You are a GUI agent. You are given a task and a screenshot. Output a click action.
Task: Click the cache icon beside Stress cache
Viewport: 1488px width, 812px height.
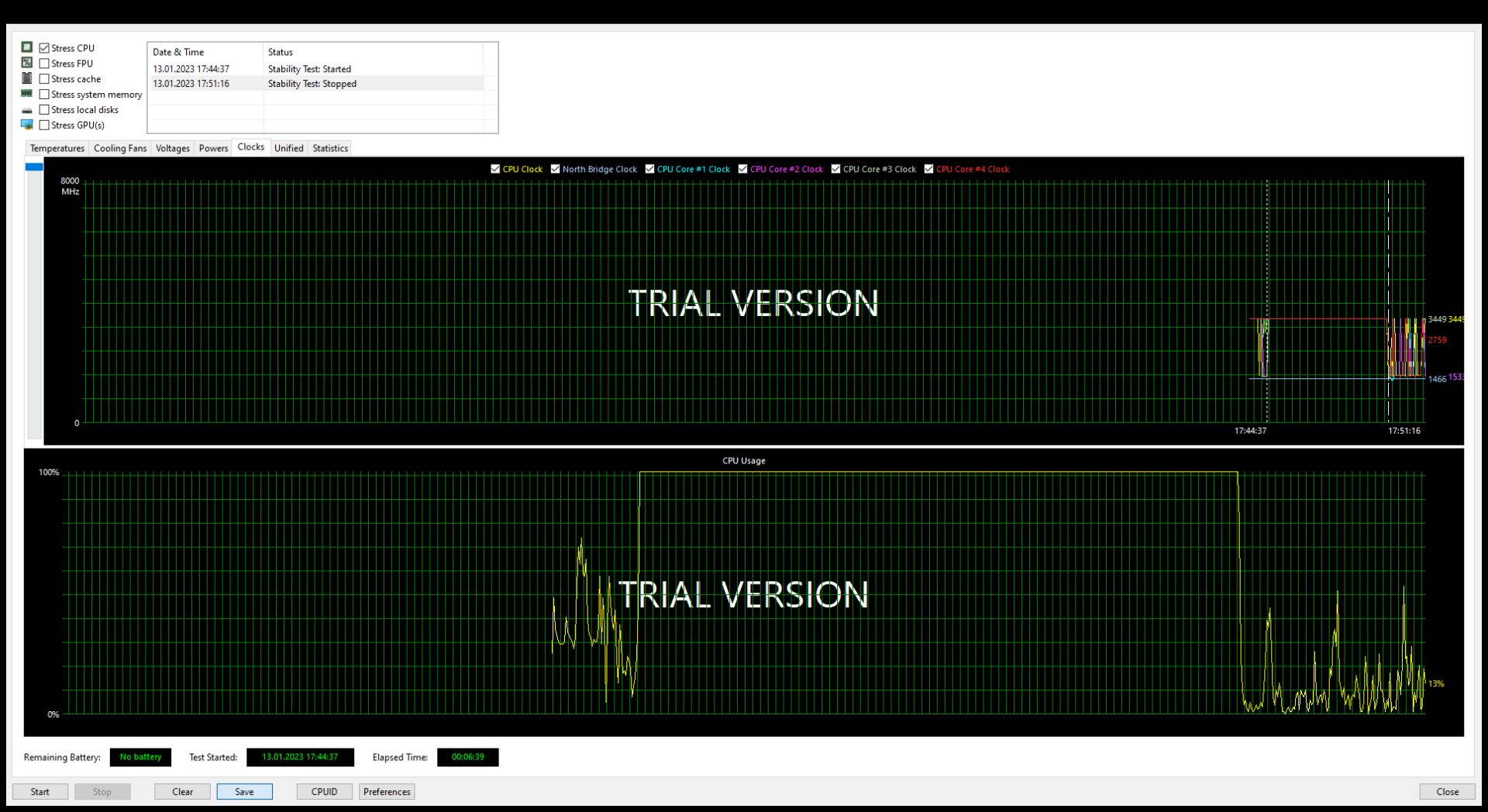pyautogui.click(x=27, y=78)
